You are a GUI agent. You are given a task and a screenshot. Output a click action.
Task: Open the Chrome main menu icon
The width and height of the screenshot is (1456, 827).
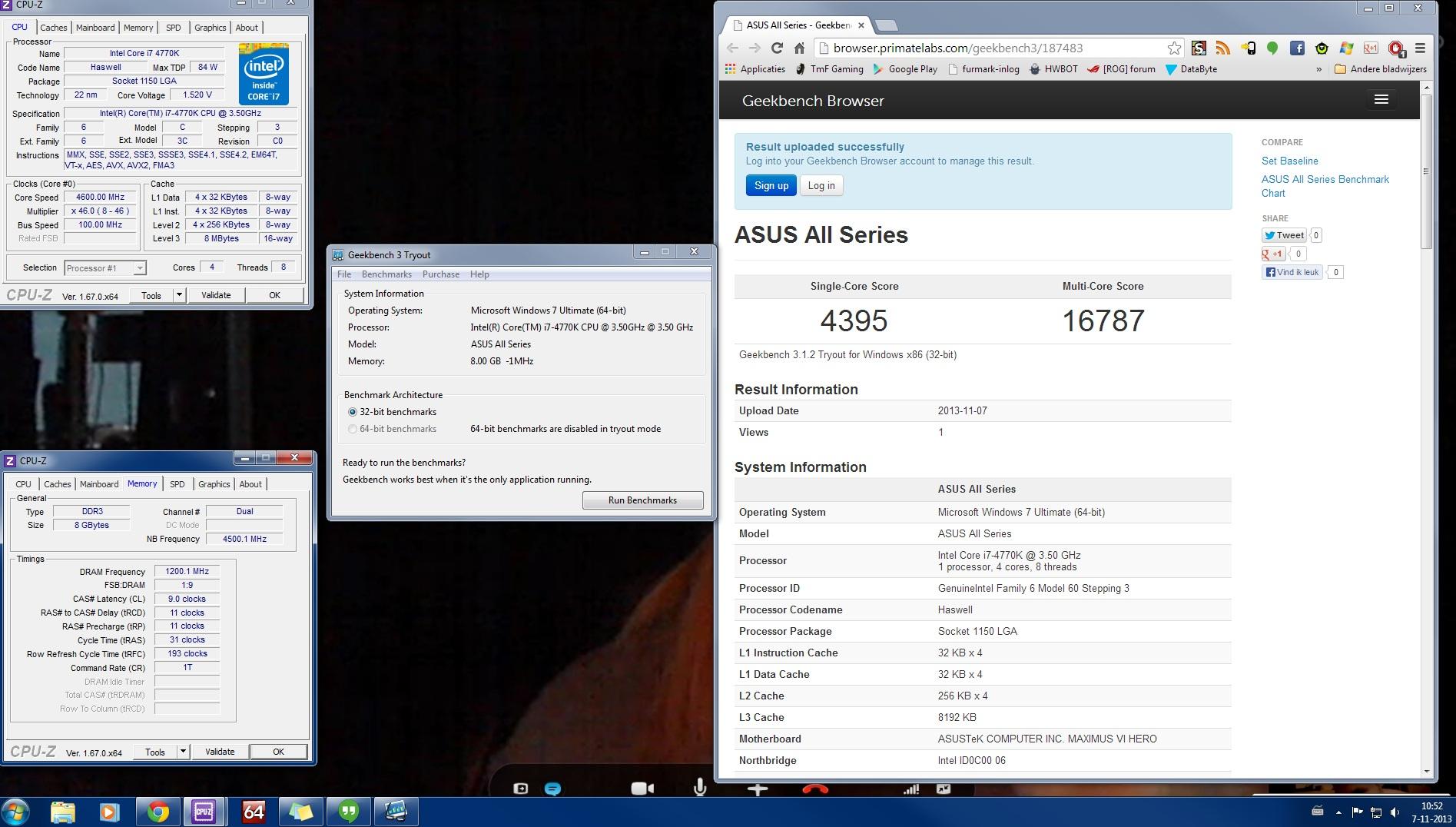(1420, 48)
